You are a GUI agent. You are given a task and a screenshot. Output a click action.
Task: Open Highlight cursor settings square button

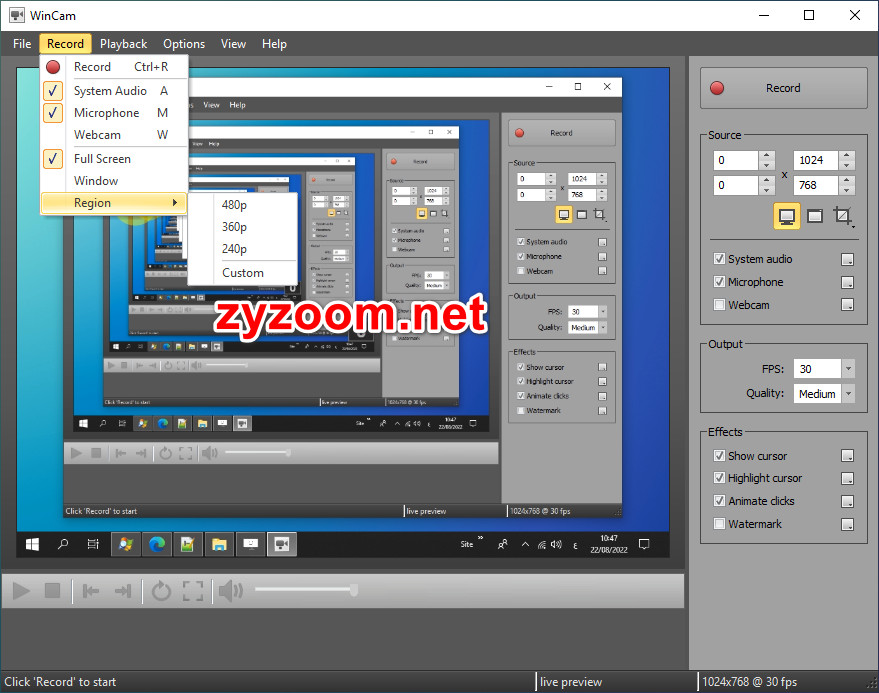[848, 478]
